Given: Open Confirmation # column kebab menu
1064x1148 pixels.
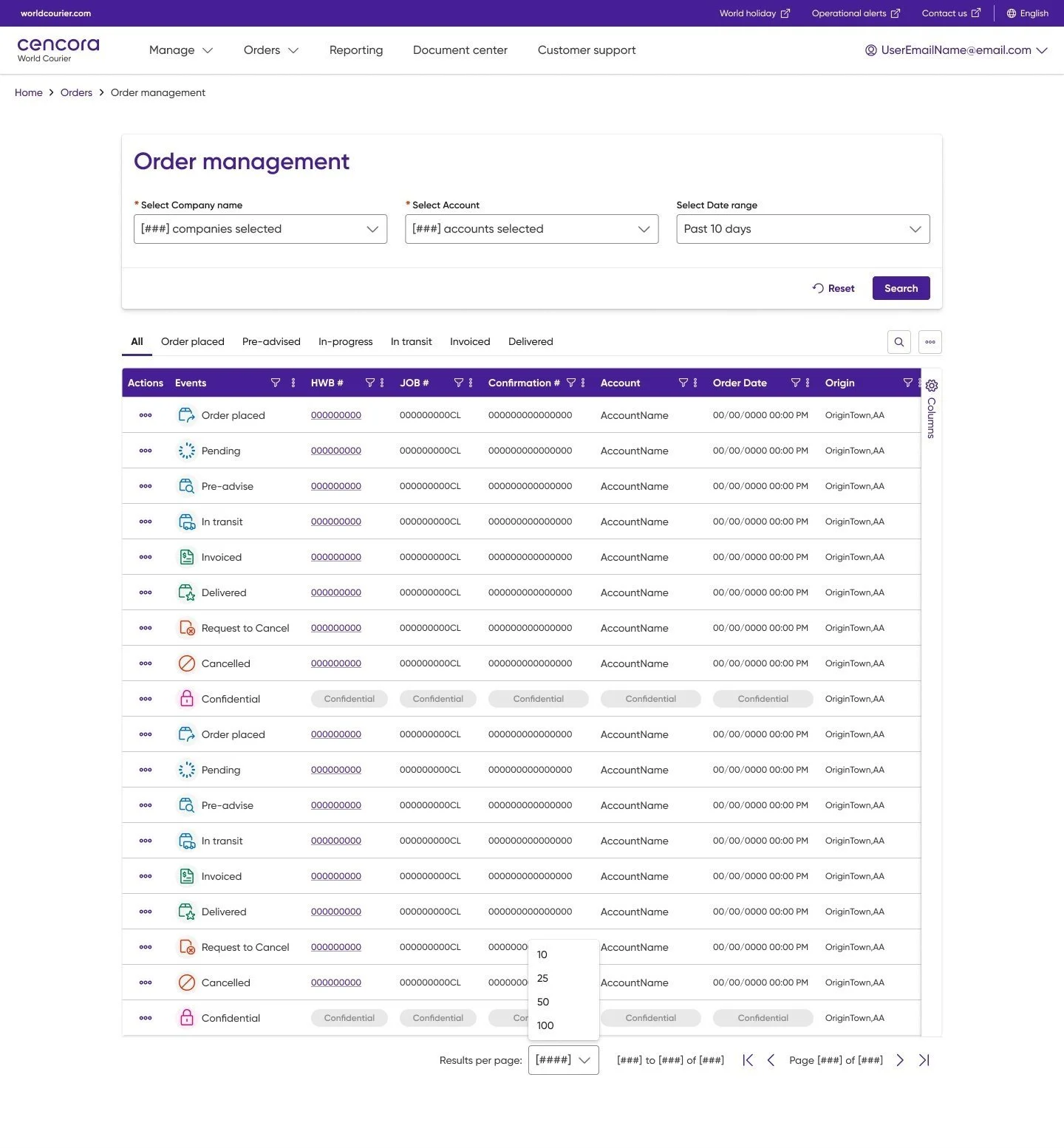Looking at the screenshot, I should (x=583, y=383).
